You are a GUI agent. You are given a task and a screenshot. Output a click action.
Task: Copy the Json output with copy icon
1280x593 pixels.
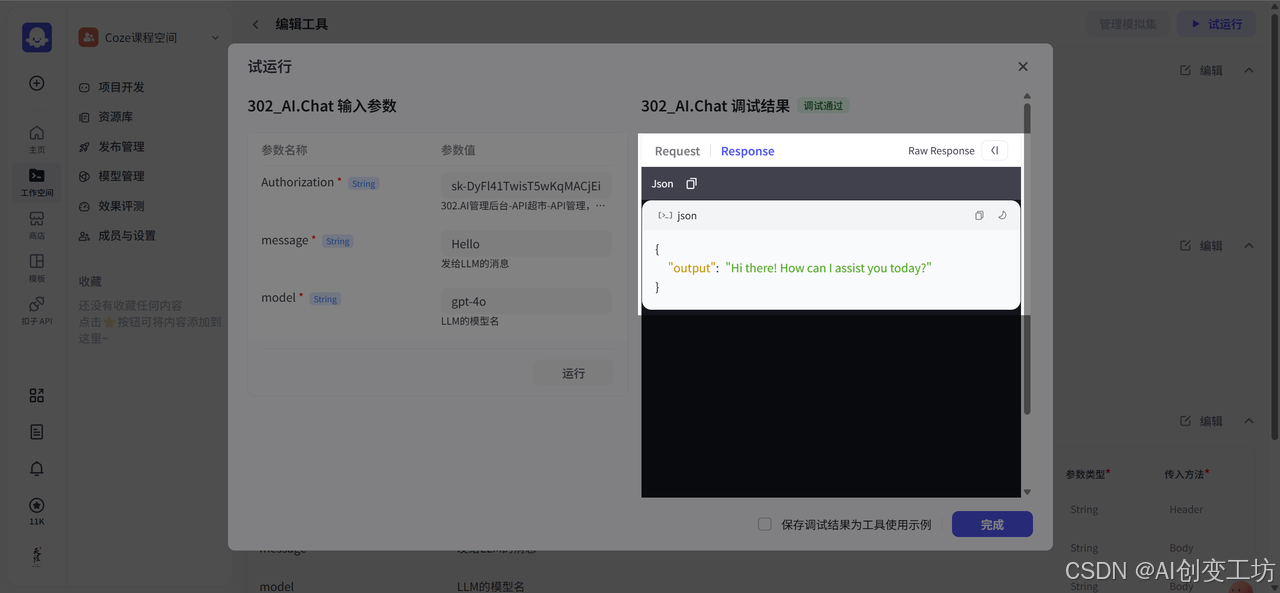[x=691, y=184]
